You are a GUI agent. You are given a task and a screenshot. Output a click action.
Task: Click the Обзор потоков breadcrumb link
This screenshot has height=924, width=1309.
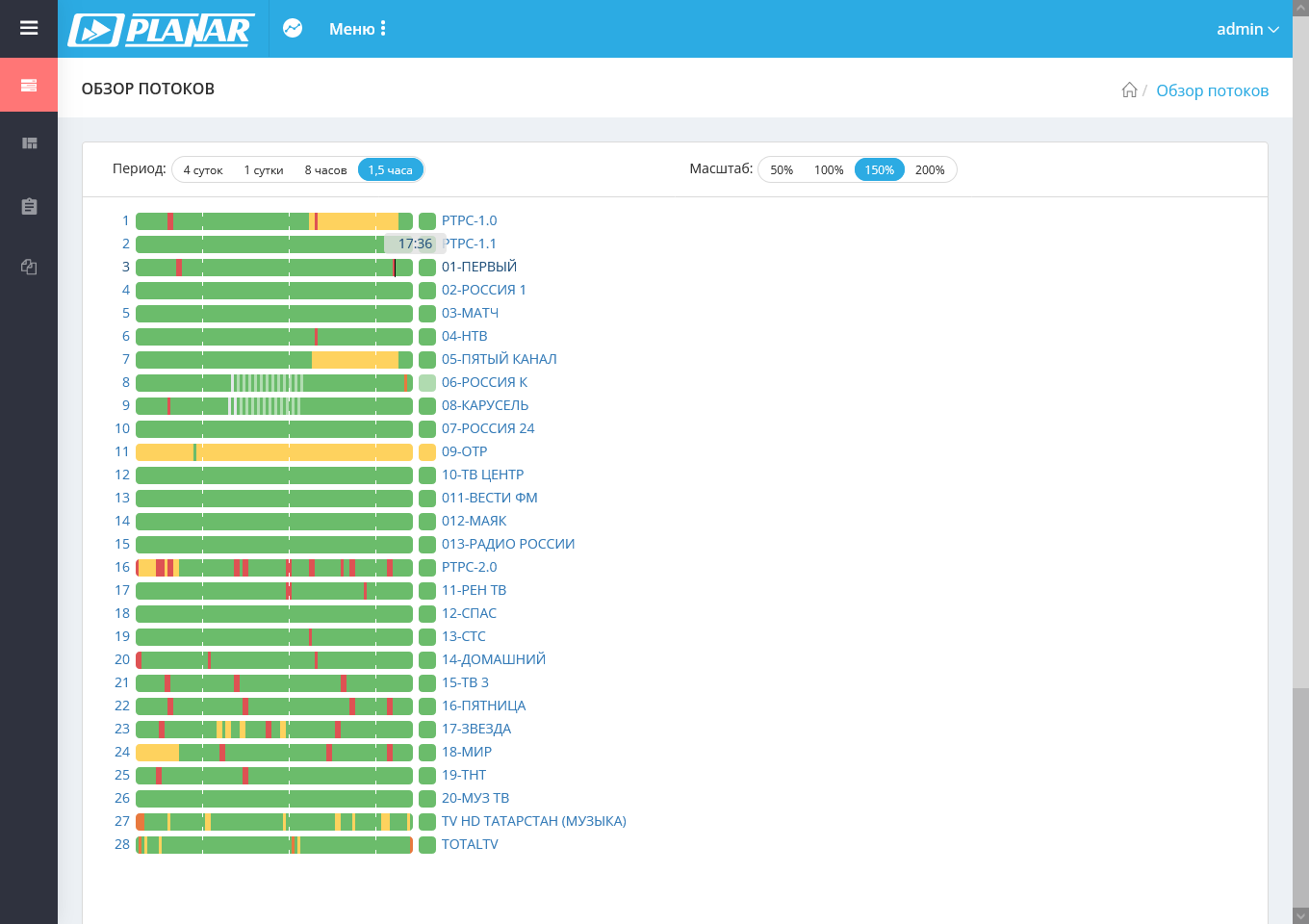coord(1212,90)
